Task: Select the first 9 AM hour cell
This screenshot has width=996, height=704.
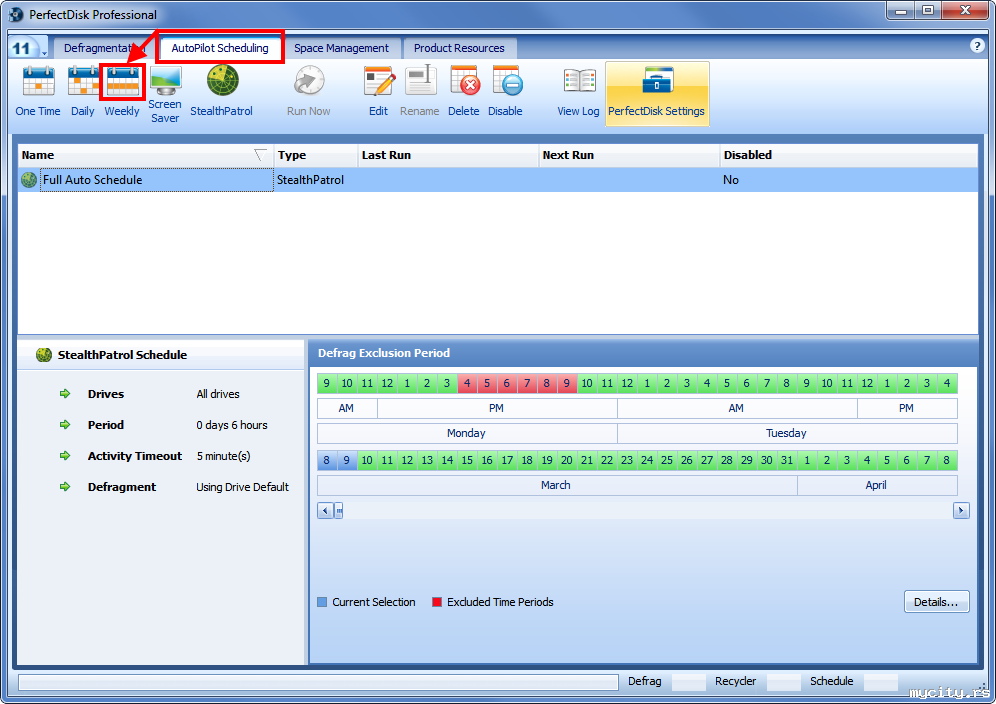Action: (x=326, y=383)
